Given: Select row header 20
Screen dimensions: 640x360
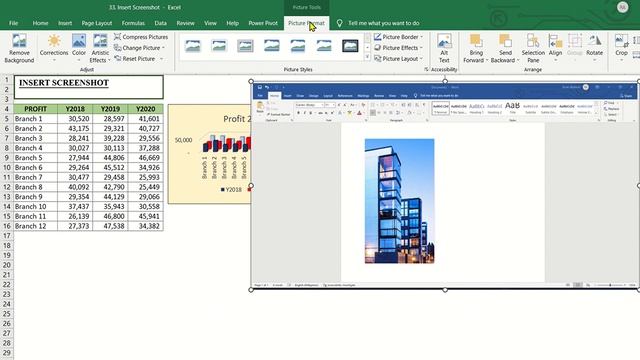Looking at the screenshot, I should click(x=7, y=265).
